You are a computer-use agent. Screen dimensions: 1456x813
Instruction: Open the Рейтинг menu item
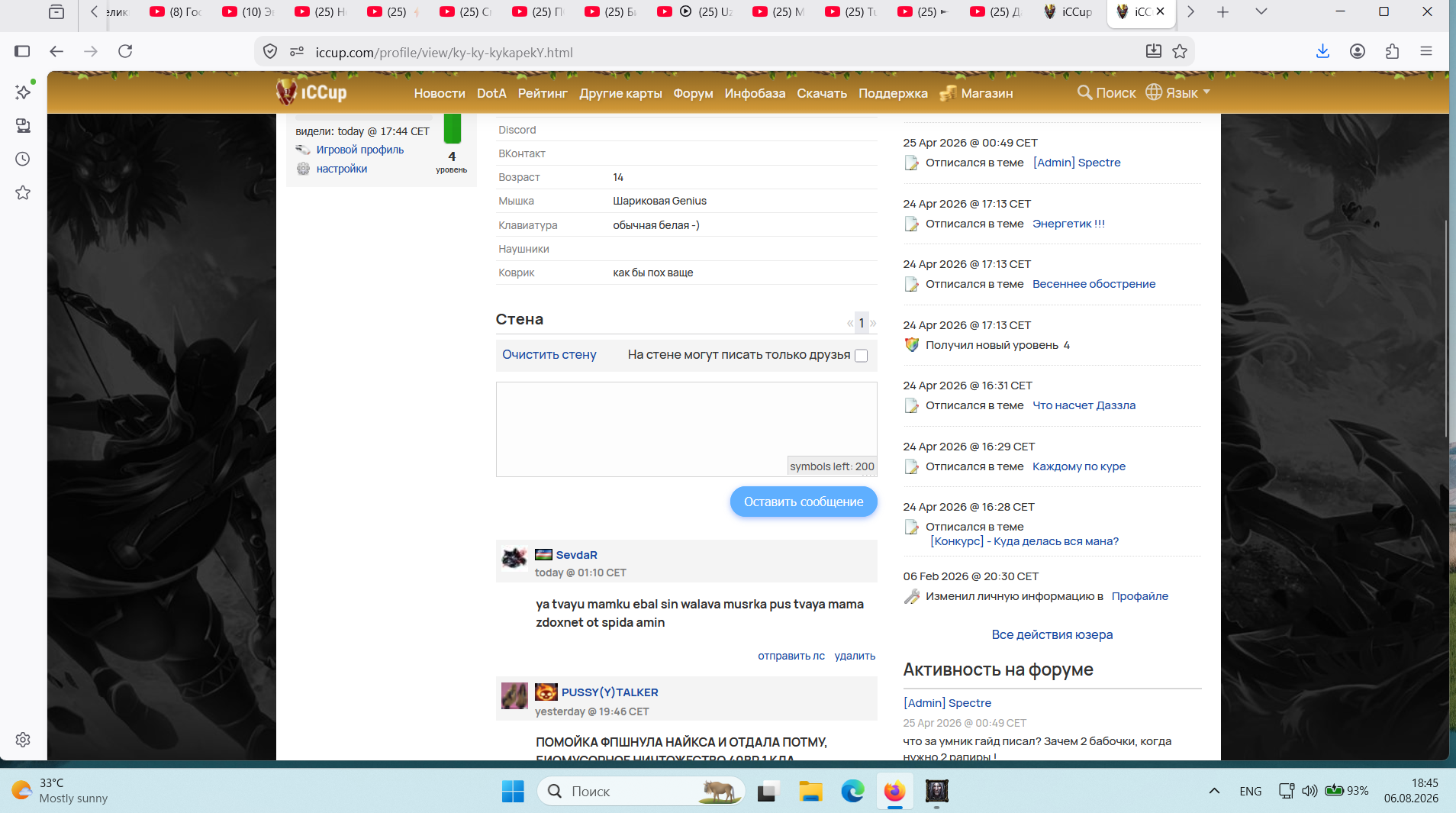pyautogui.click(x=543, y=93)
